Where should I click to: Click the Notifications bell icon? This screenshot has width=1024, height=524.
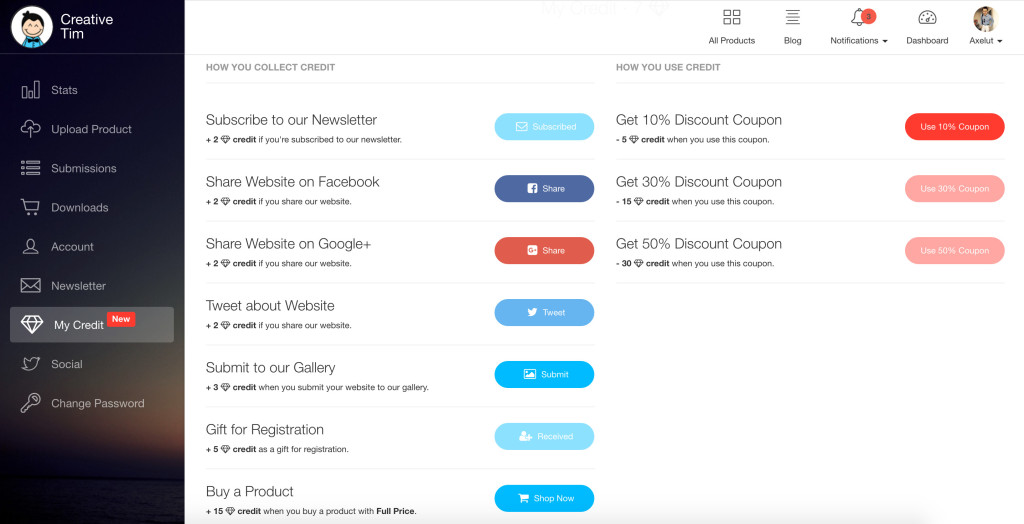(x=858, y=17)
